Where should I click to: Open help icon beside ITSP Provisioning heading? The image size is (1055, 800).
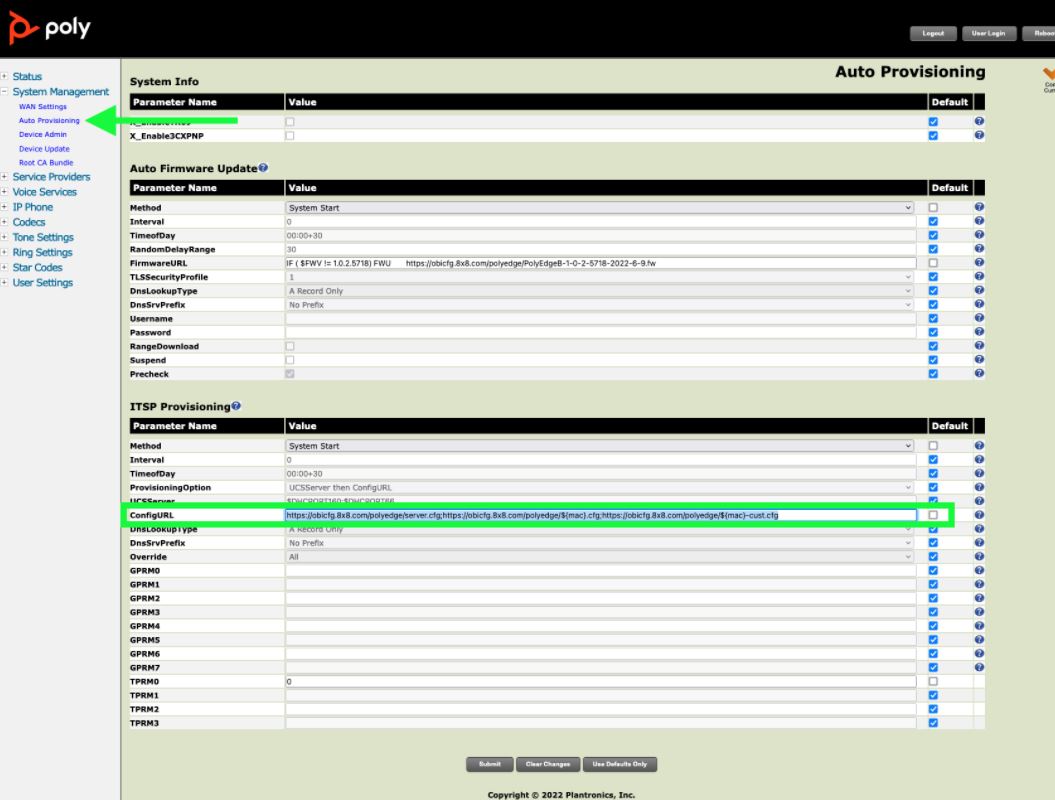(236, 406)
